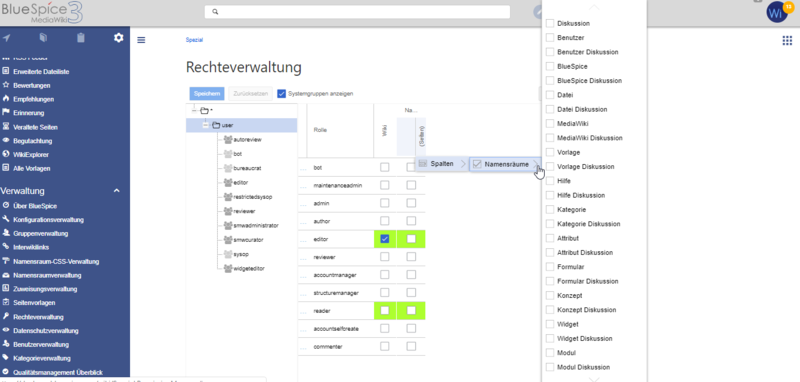Click the user folder icon in tree

[x=216, y=125]
